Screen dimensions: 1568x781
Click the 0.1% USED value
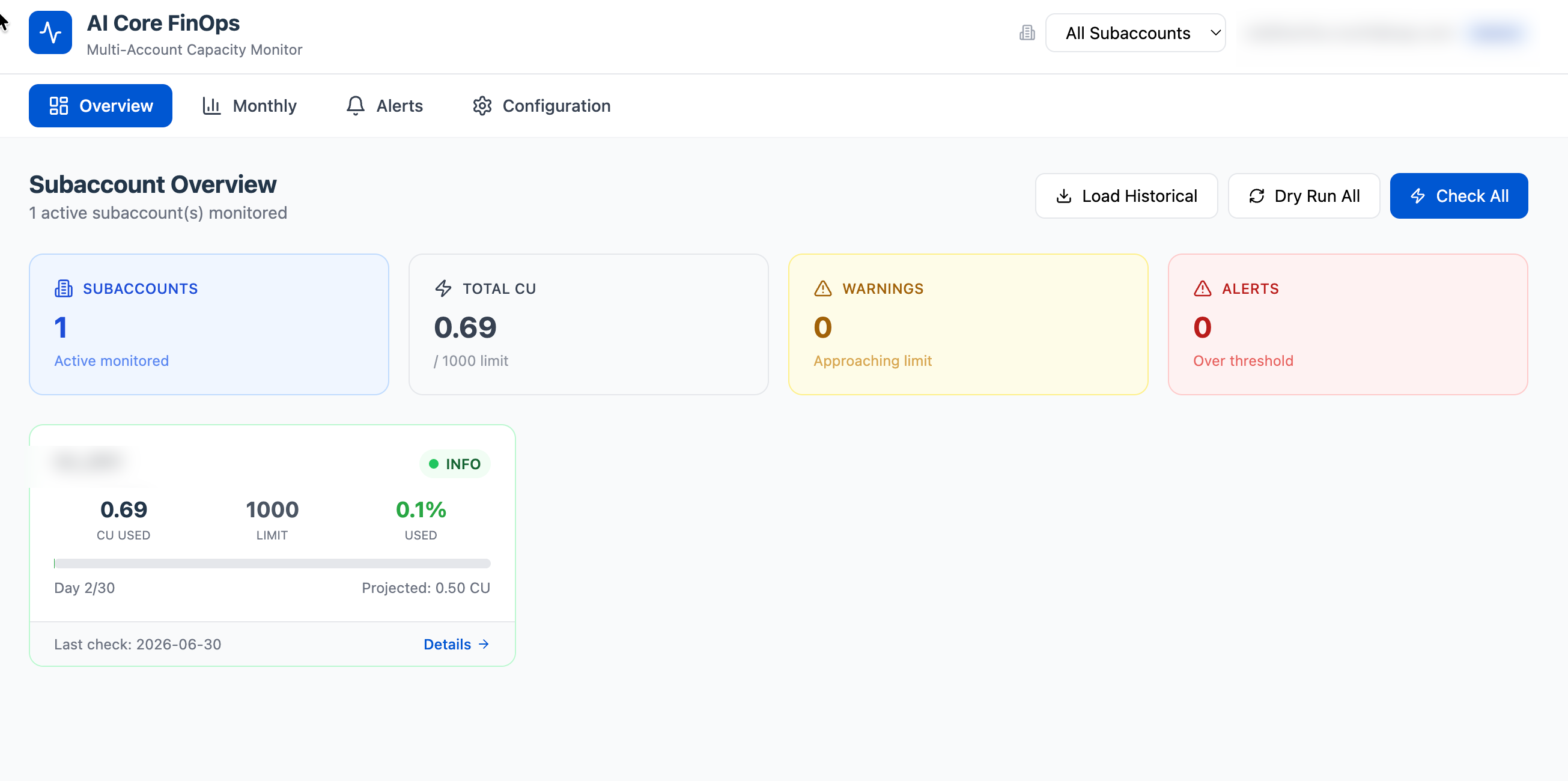(x=421, y=510)
